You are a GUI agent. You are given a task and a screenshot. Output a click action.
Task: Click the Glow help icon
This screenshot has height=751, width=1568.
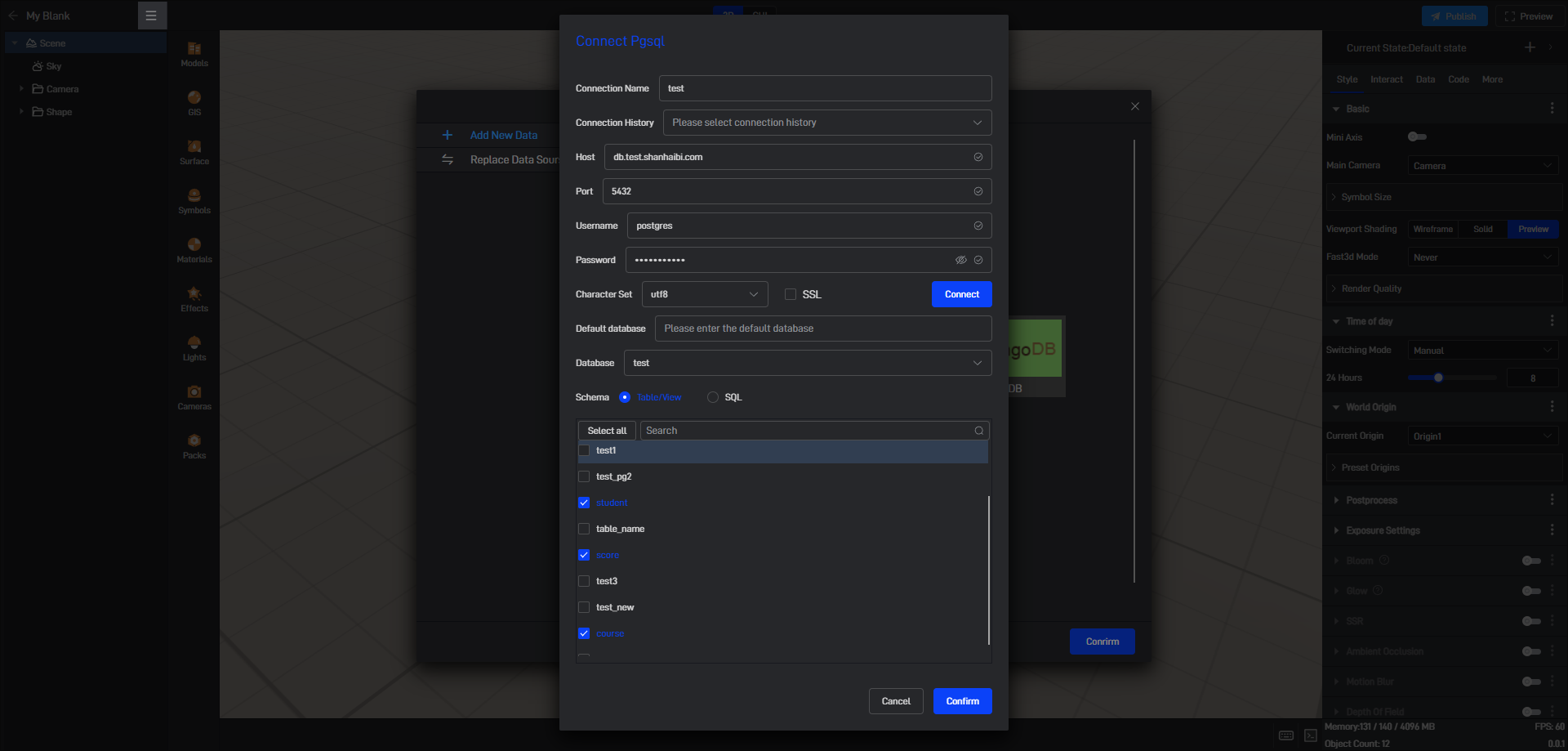(1378, 591)
